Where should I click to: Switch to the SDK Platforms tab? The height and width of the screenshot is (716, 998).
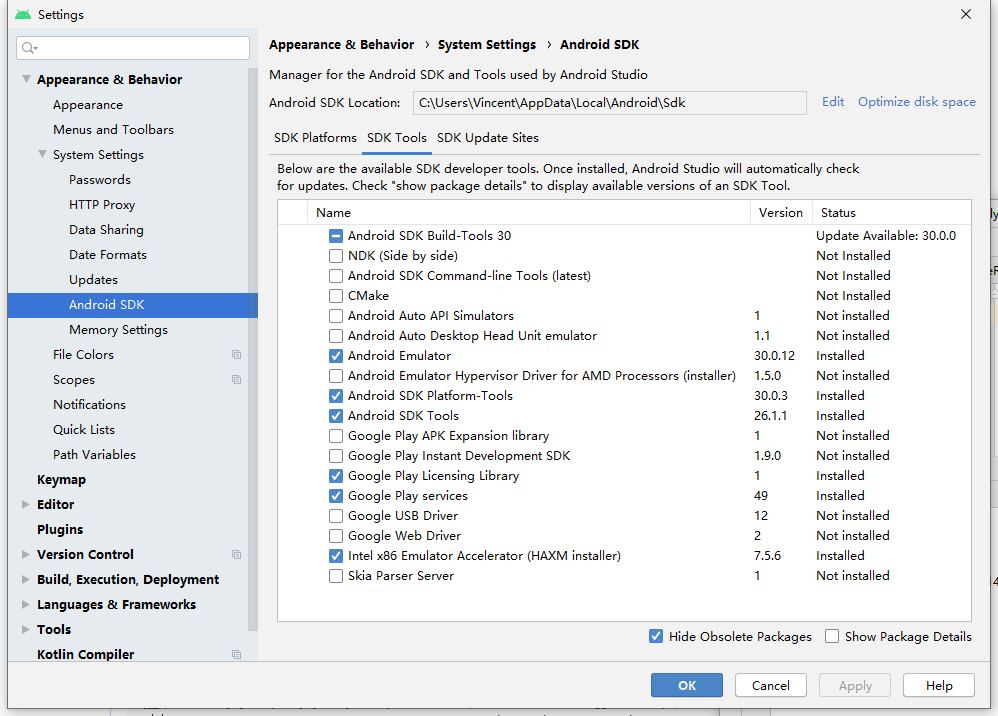click(315, 138)
